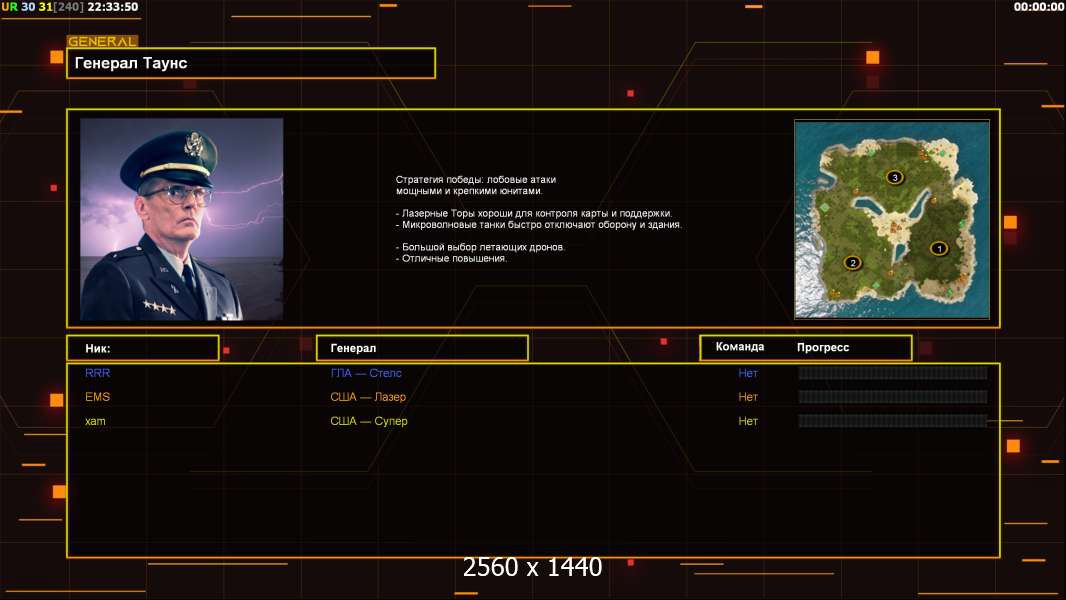The height and width of the screenshot is (600, 1066).
Task: Select player name xam
Action: [95, 421]
